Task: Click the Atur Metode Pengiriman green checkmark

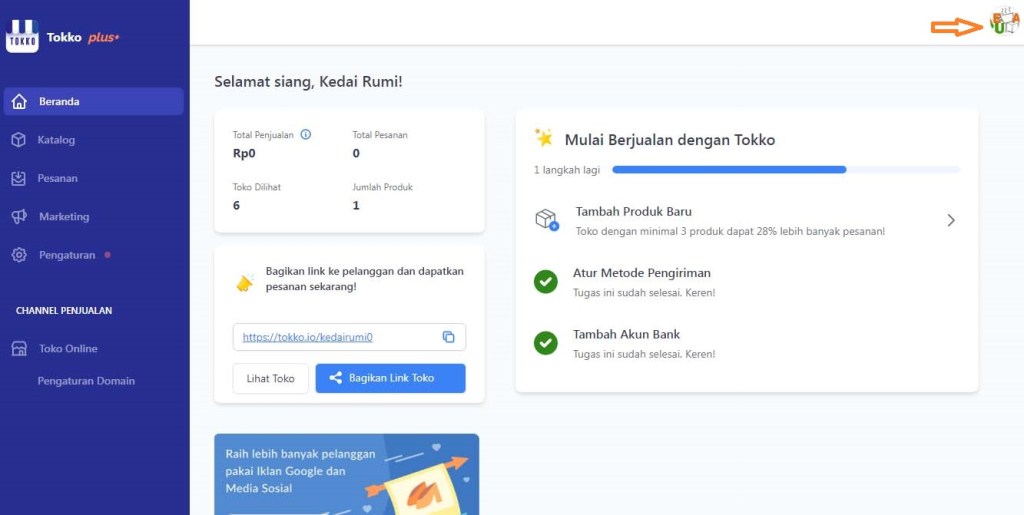Action: coord(545,282)
